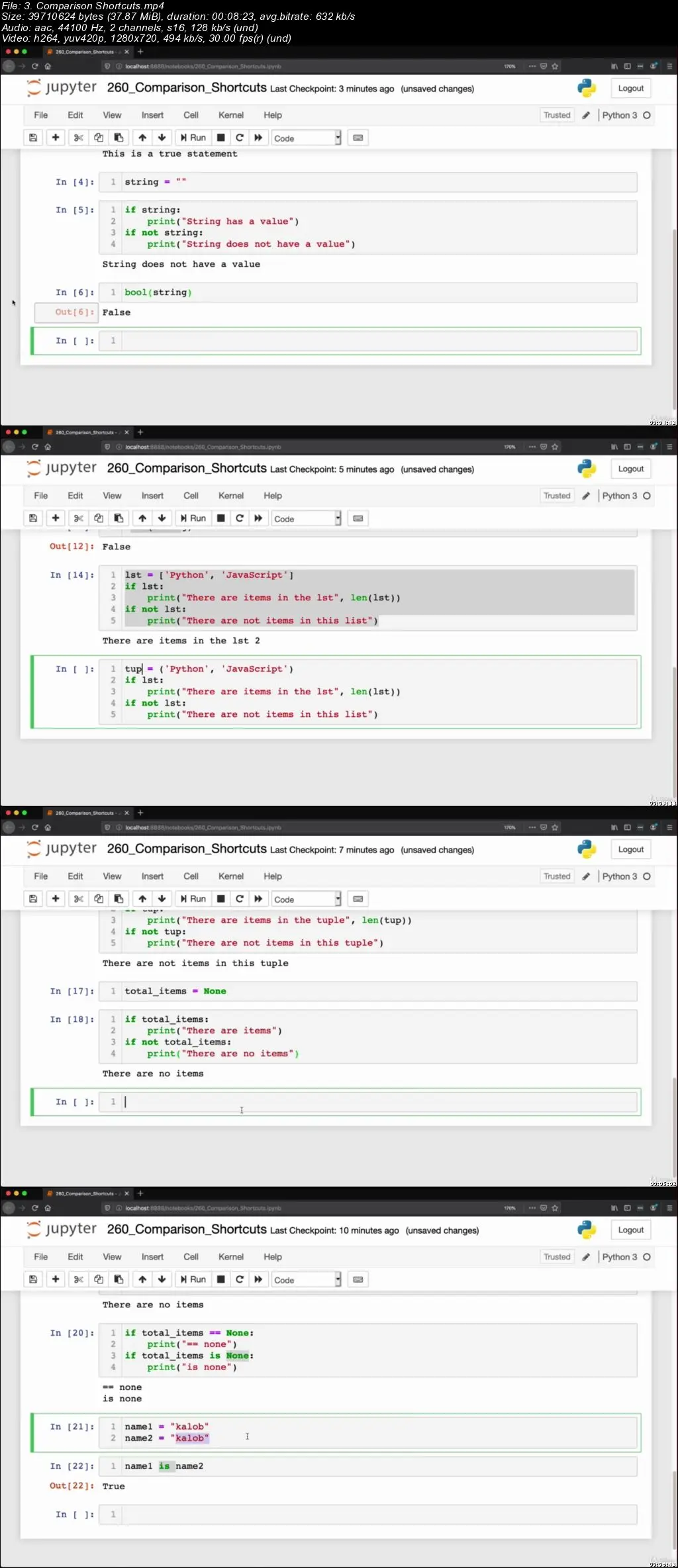
Task: Expand Code cell-type dropdown in 10-minutes-ago checkpoint frame
Action: [x=307, y=1280]
